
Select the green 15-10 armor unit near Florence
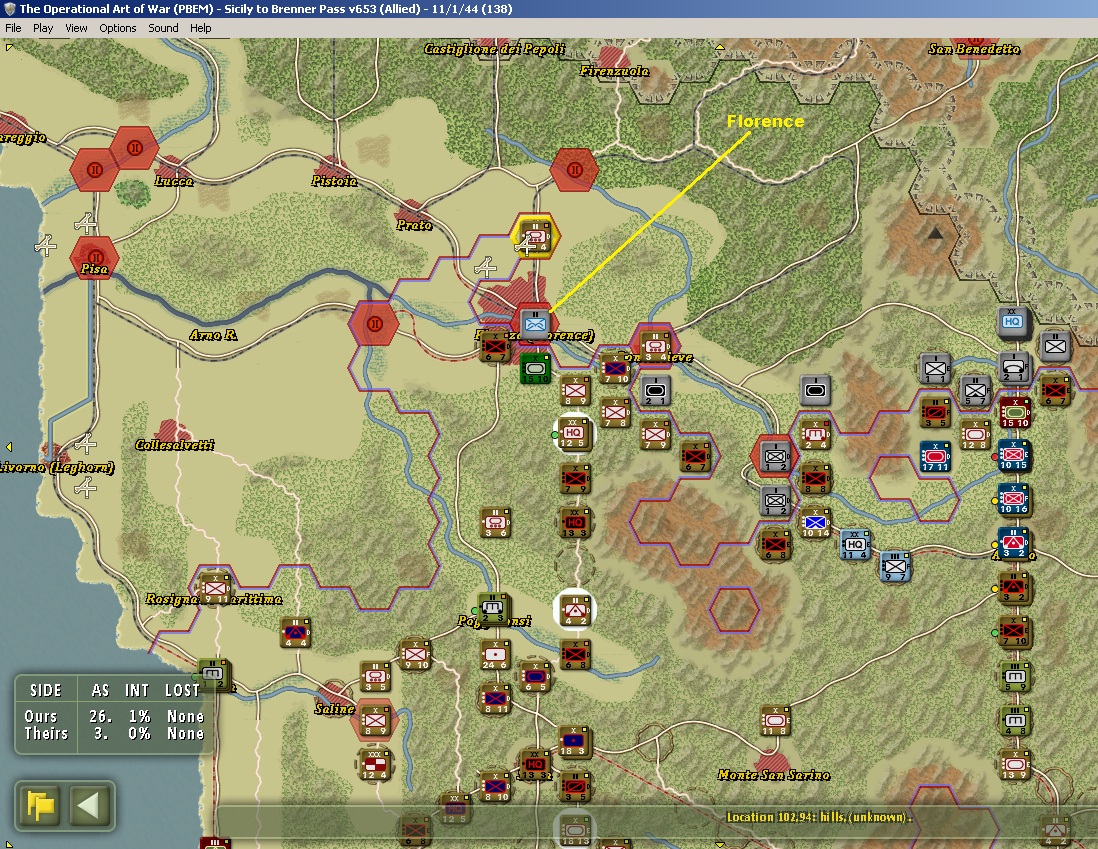tap(536, 368)
